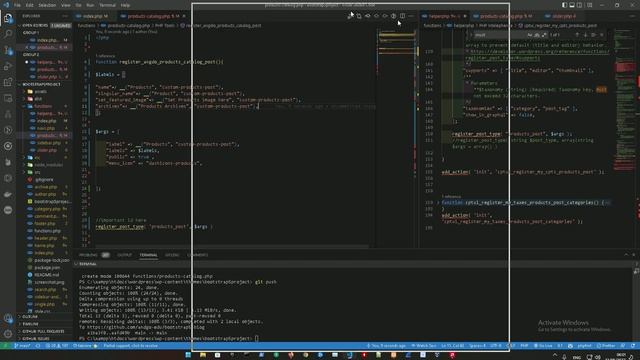Unfold function at line 159 in right editor

(438, 202)
